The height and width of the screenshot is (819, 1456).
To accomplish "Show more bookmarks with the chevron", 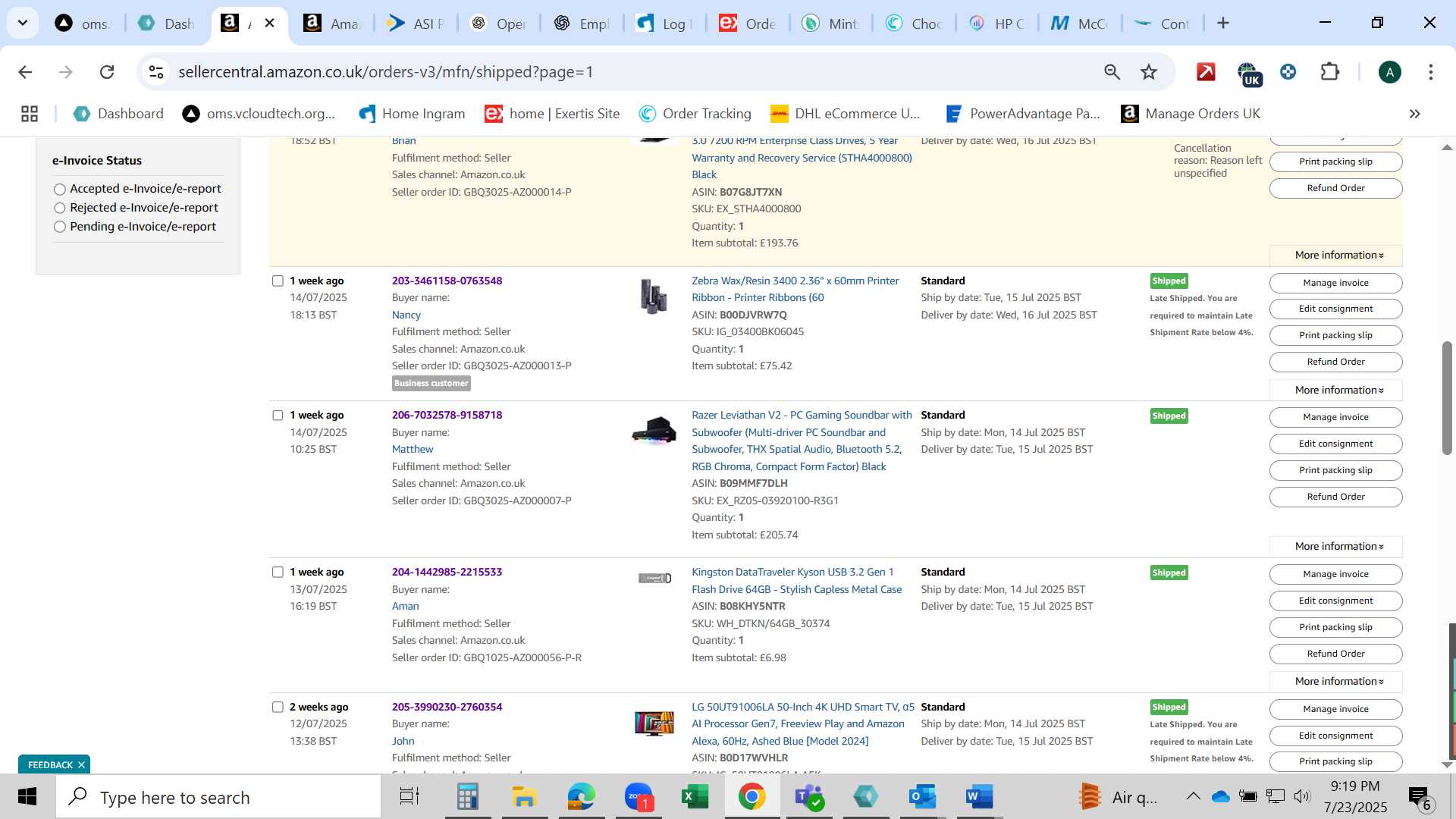I will 1414,114.
